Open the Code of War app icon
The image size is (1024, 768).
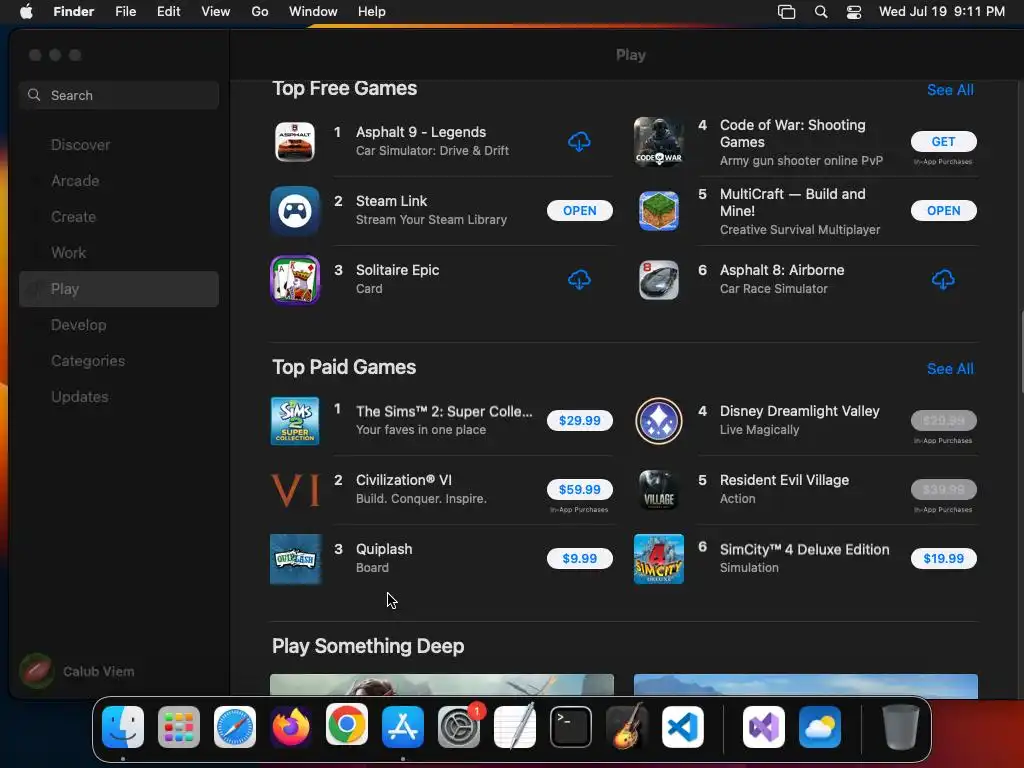pos(659,142)
